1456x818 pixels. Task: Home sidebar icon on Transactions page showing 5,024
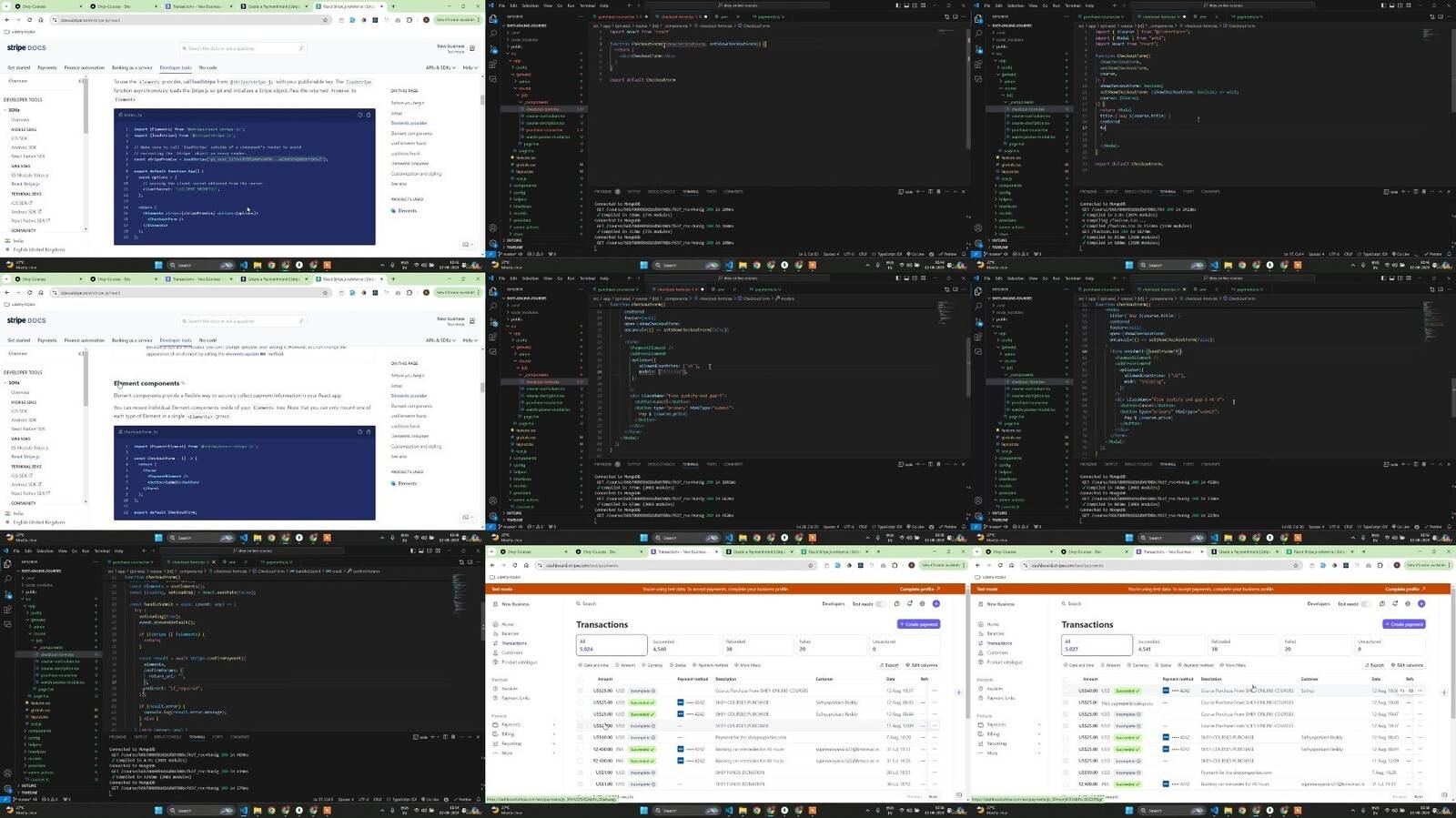pyautogui.click(x=495, y=624)
